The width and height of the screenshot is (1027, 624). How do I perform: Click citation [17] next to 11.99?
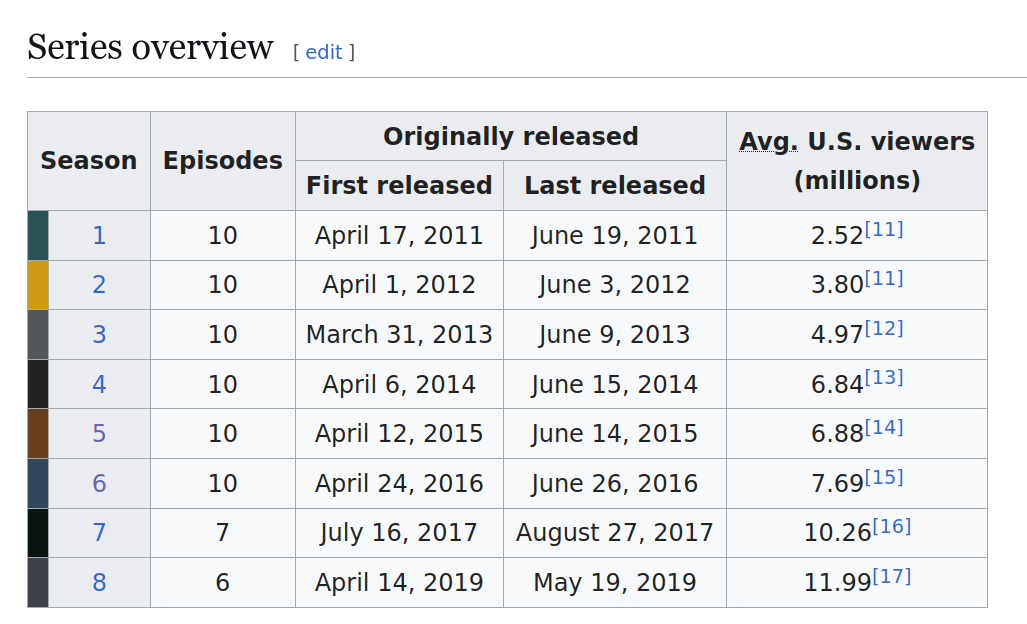pyautogui.click(x=891, y=576)
